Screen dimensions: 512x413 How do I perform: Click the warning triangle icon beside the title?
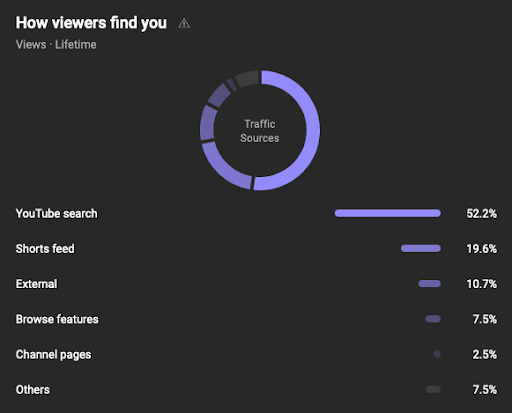184,23
